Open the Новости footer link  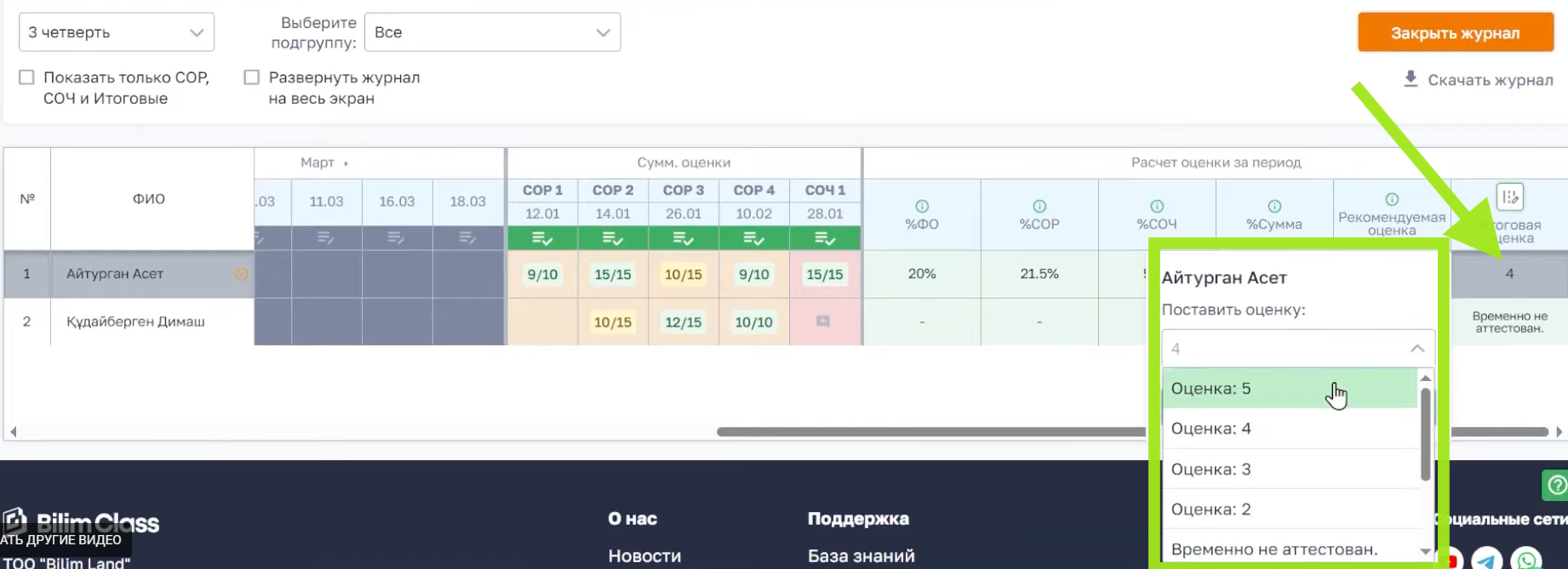coord(644,555)
